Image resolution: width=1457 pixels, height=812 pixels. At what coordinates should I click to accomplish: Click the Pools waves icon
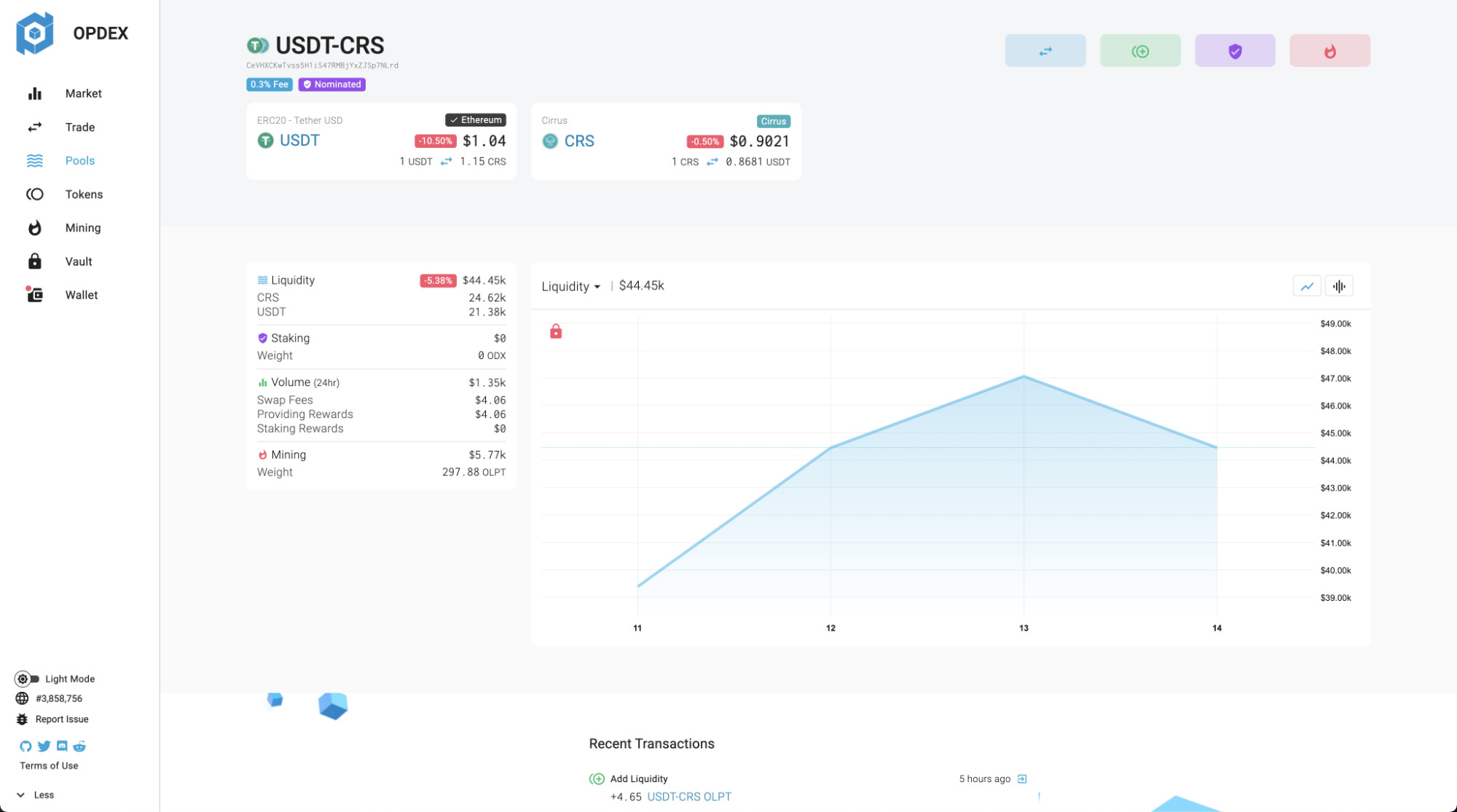pos(34,160)
